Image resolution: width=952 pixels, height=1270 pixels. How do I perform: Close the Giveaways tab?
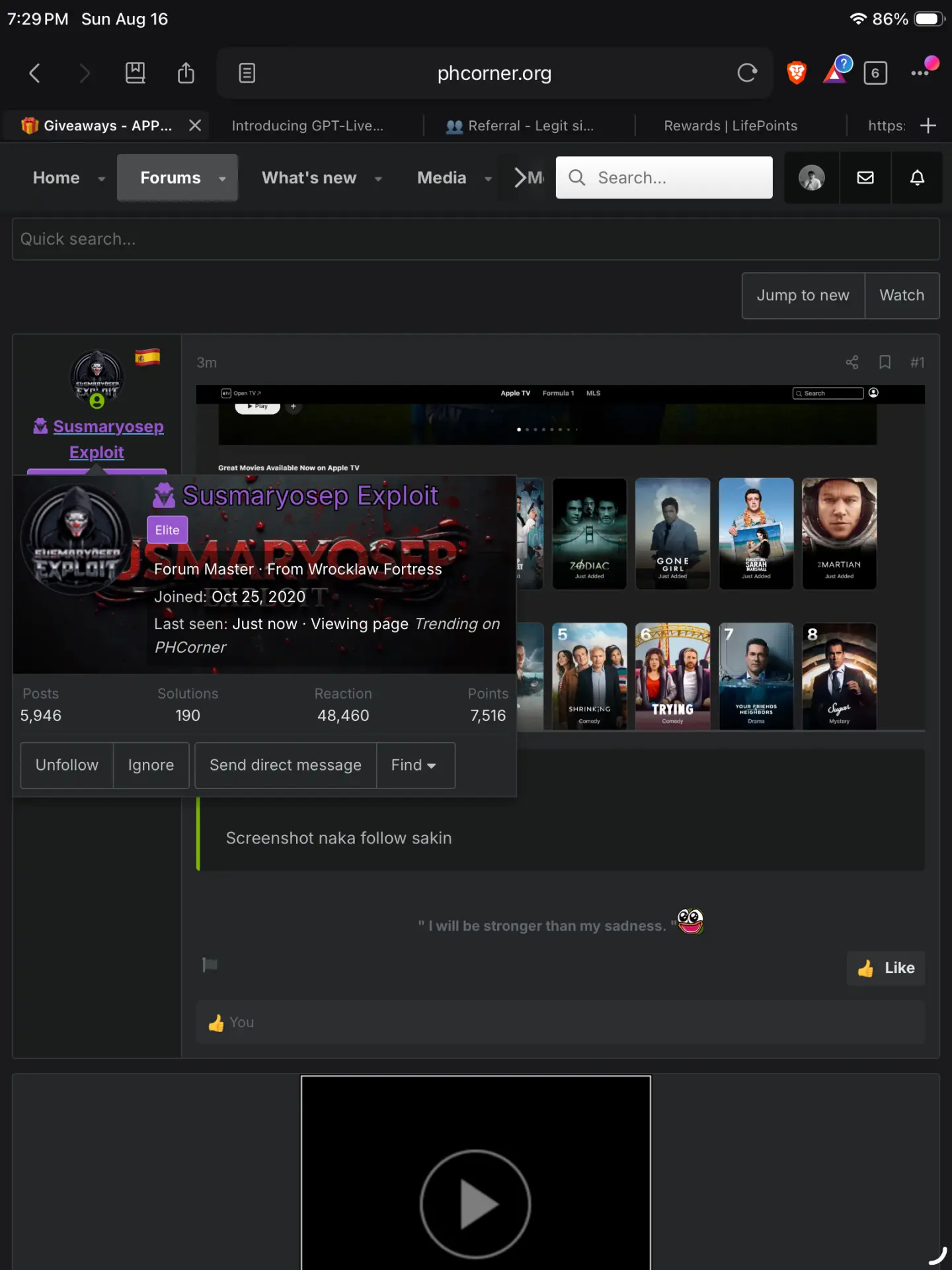pos(195,125)
